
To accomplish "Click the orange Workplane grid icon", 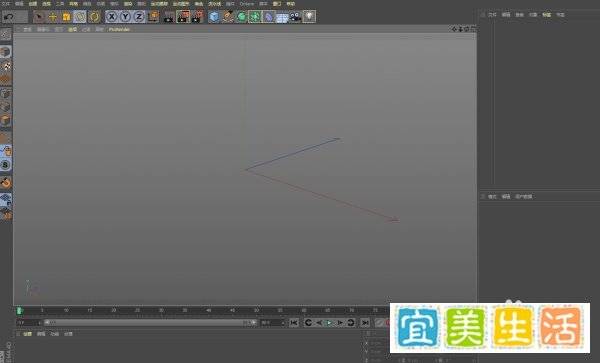I will [6, 79].
